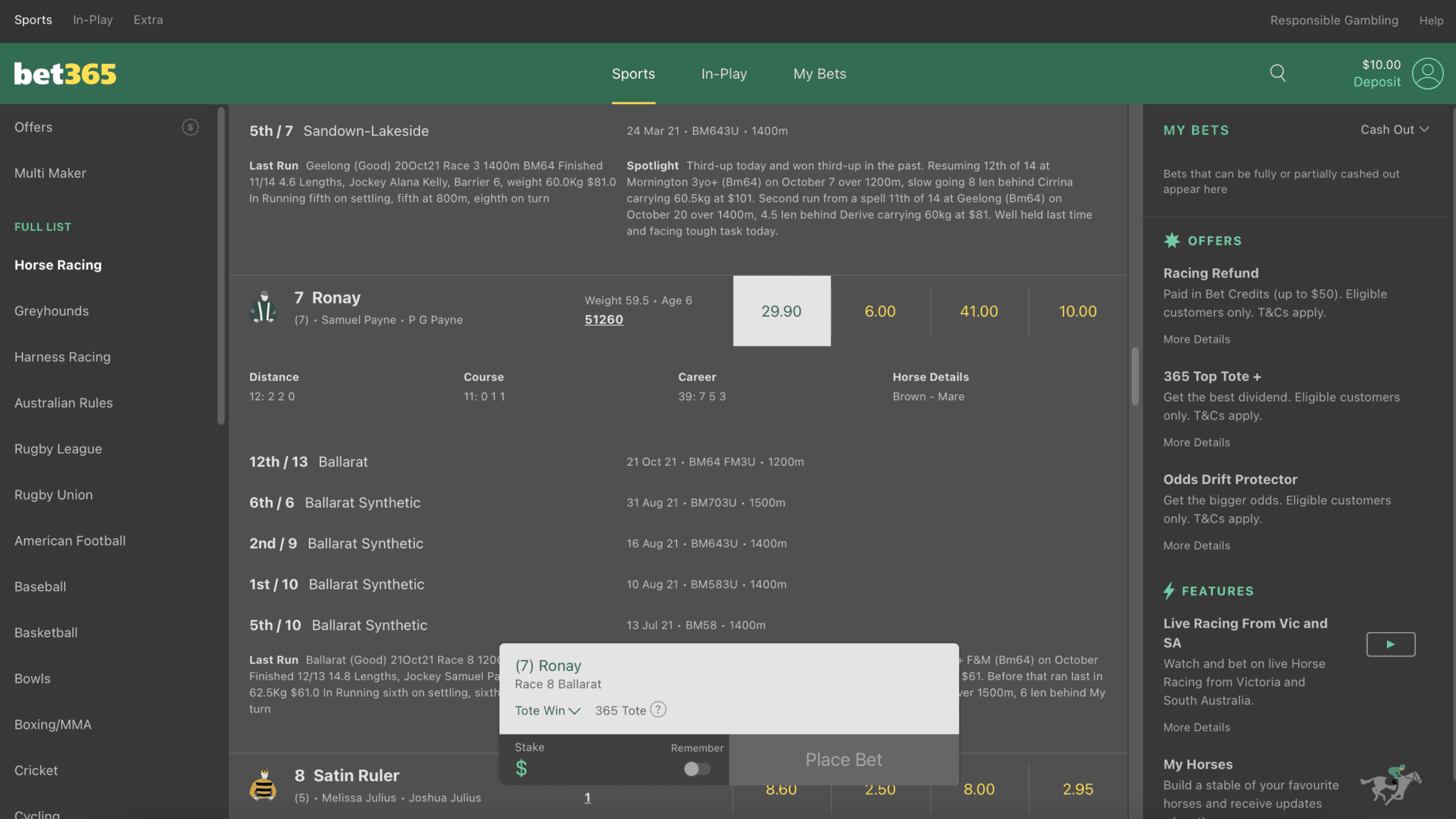The width and height of the screenshot is (1456, 819).
Task: Play the Live Racing video icon
Action: pos(1391,644)
